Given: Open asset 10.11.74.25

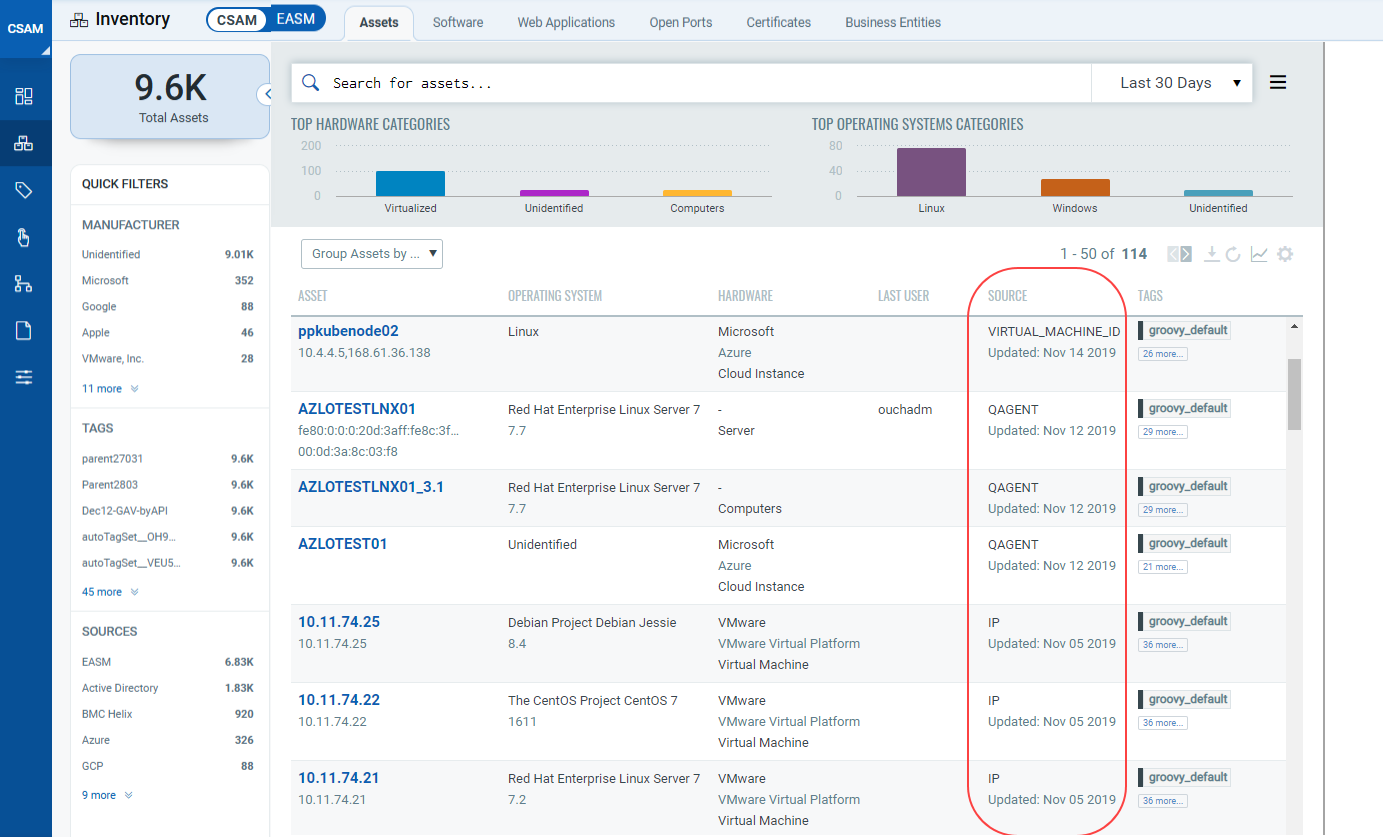Looking at the screenshot, I should click(x=339, y=622).
